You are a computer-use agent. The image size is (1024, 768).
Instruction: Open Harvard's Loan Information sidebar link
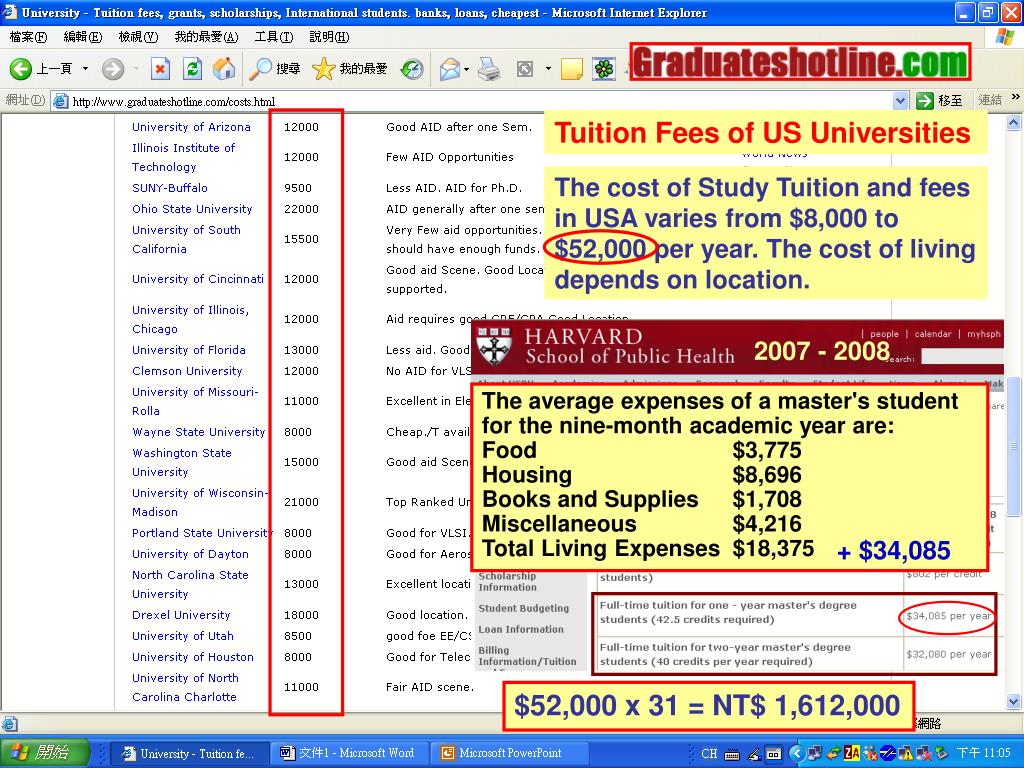(x=521, y=630)
